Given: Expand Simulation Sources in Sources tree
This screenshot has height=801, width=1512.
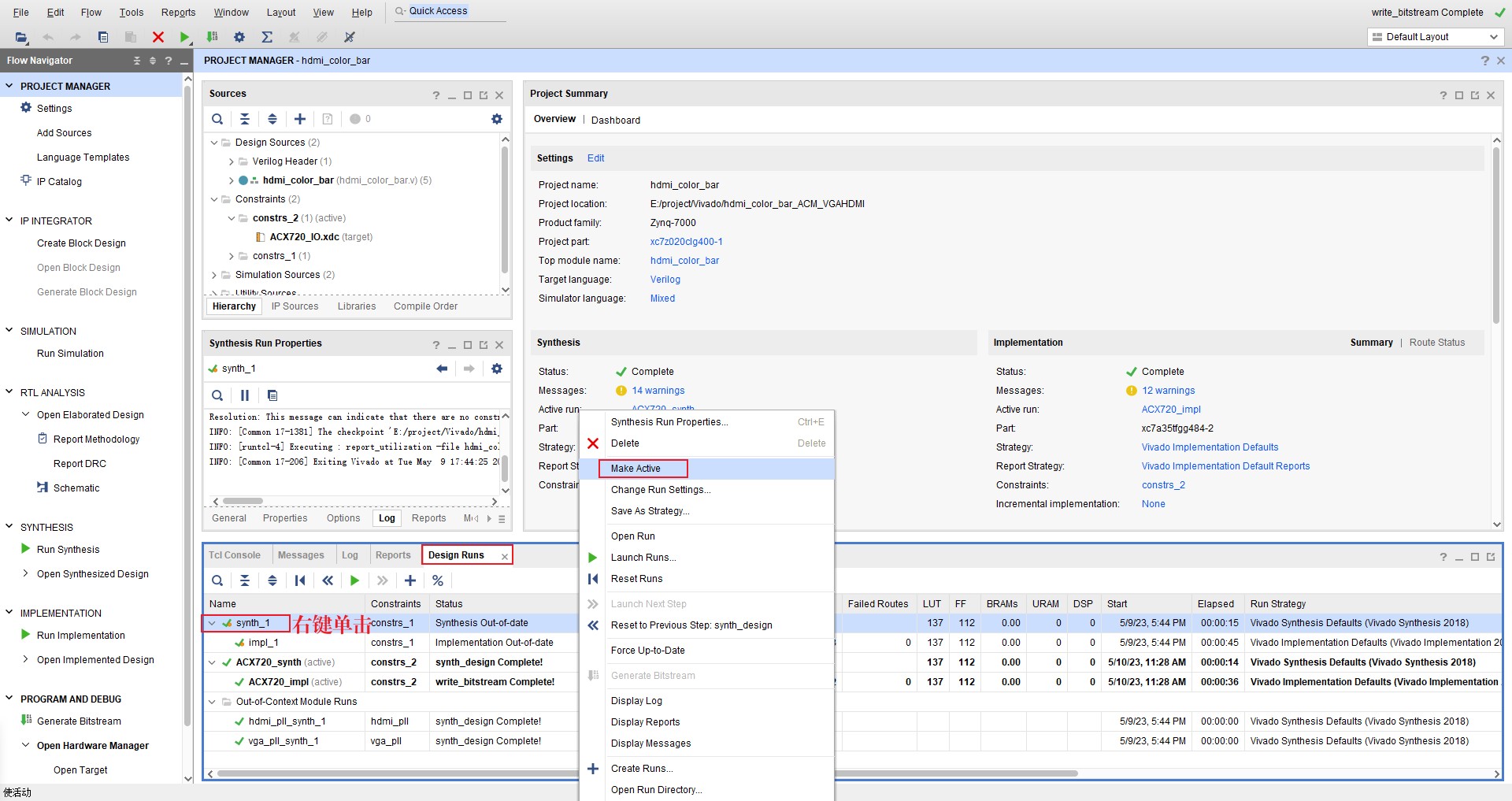Looking at the screenshot, I should (x=214, y=275).
